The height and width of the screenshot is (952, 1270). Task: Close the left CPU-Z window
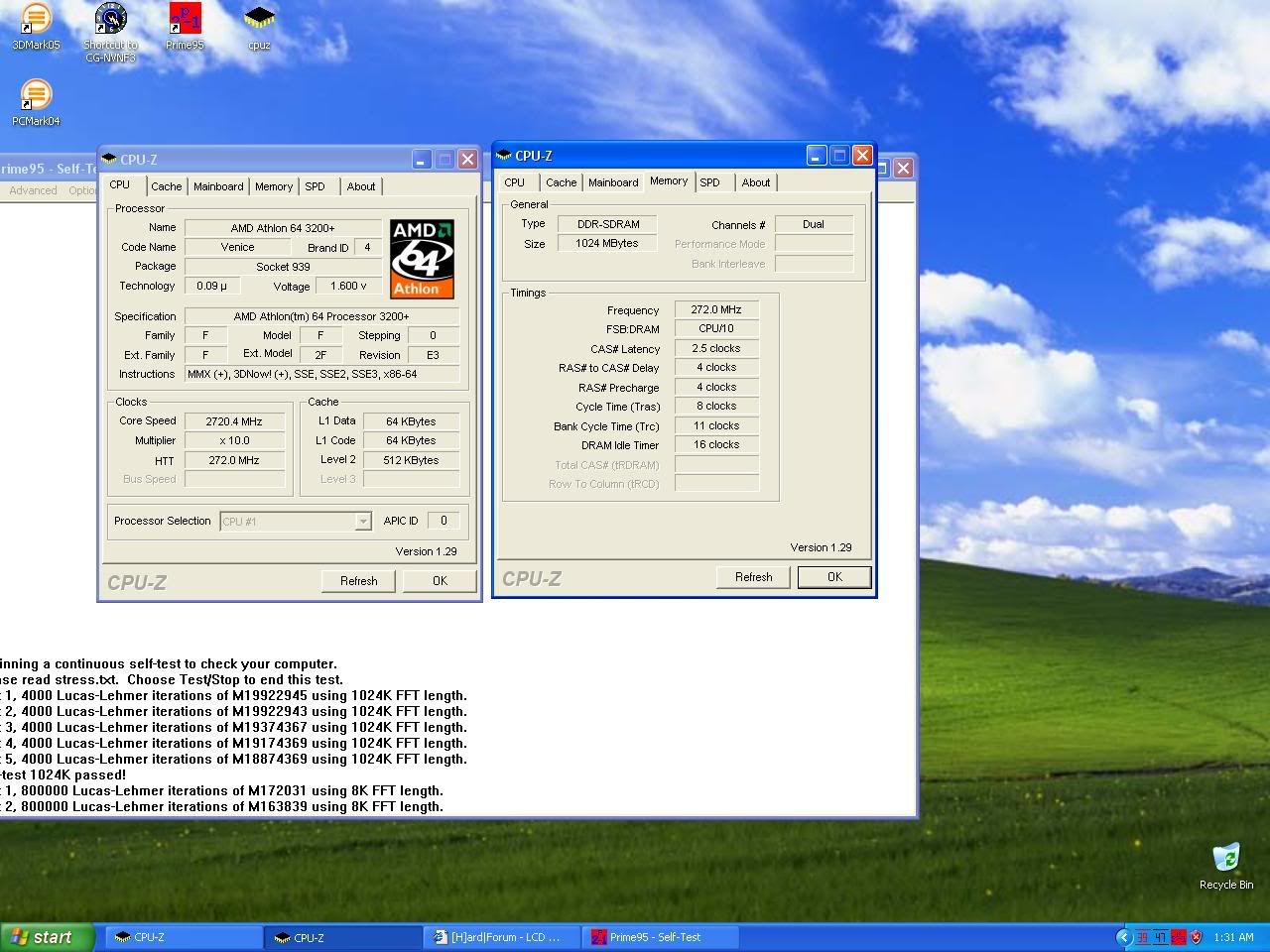pos(467,160)
